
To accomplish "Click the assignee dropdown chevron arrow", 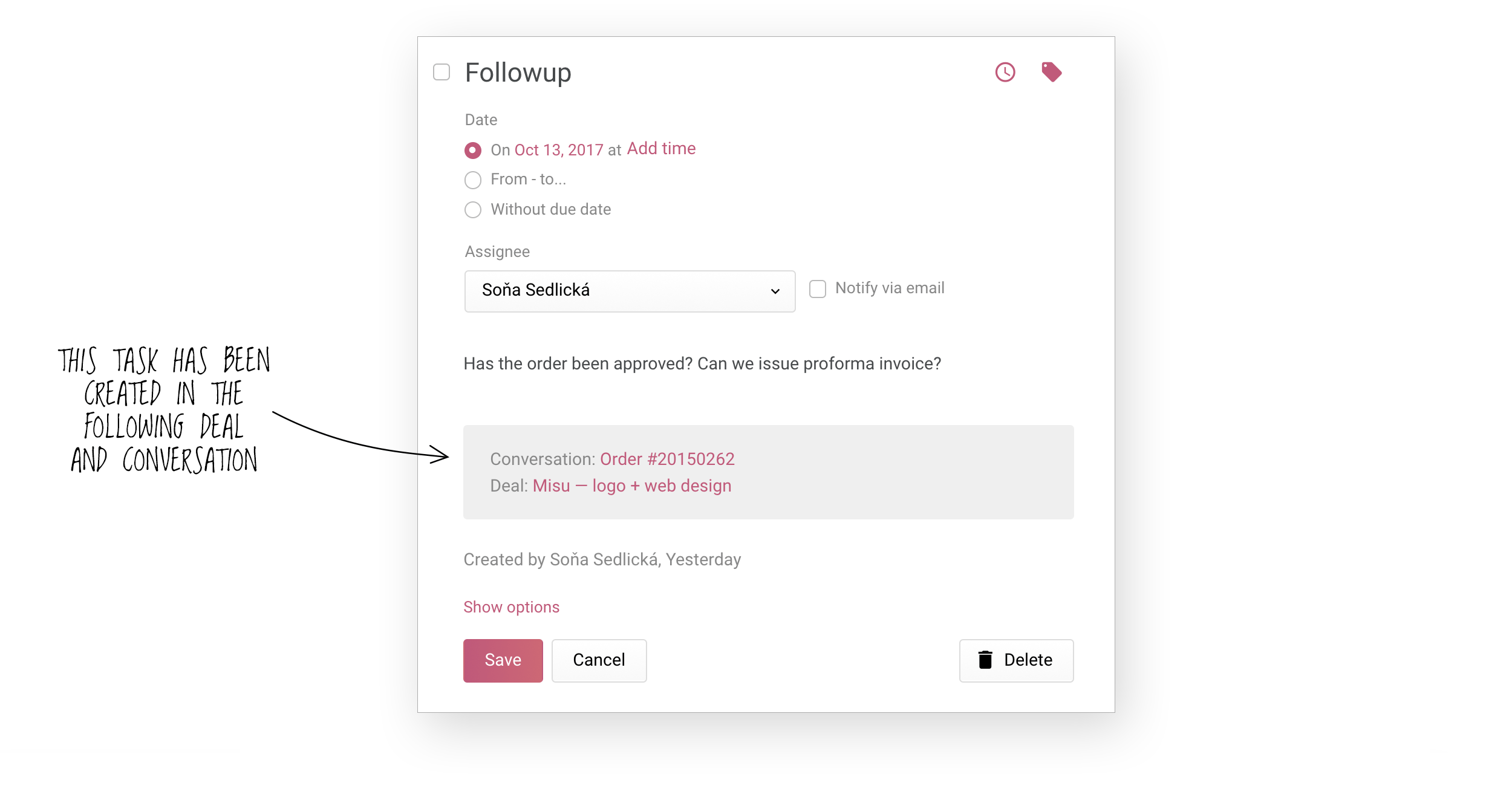I will (x=775, y=291).
